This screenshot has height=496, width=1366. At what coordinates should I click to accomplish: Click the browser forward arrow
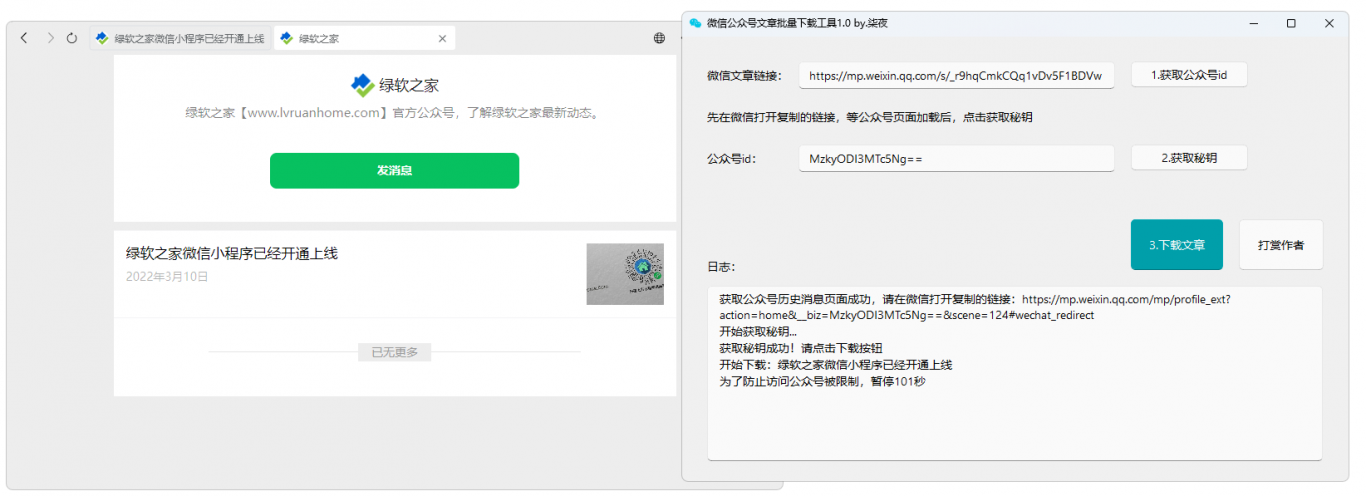point(49,38)
